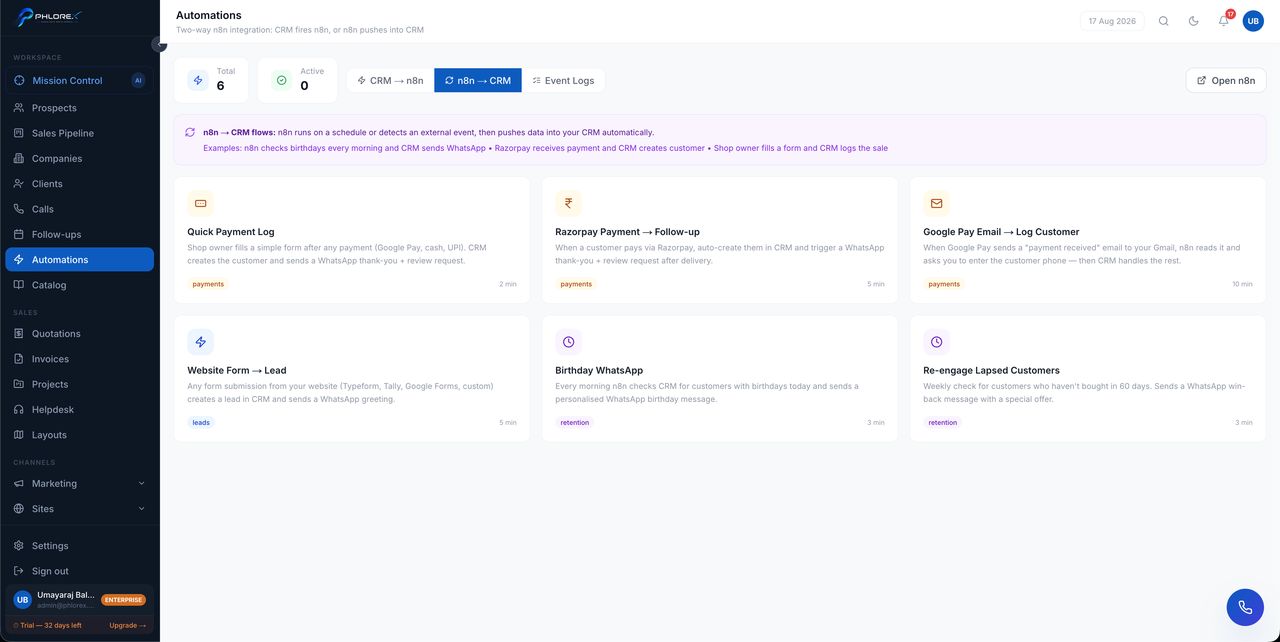The height and width of the screenshot is (642, 1280).
Task: Open Website Form → Lead card
Action: point(352,379)
